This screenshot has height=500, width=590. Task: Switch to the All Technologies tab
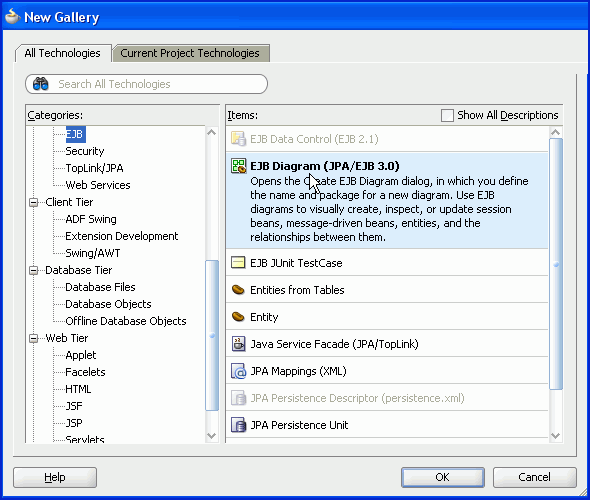[x=63, y=53]
